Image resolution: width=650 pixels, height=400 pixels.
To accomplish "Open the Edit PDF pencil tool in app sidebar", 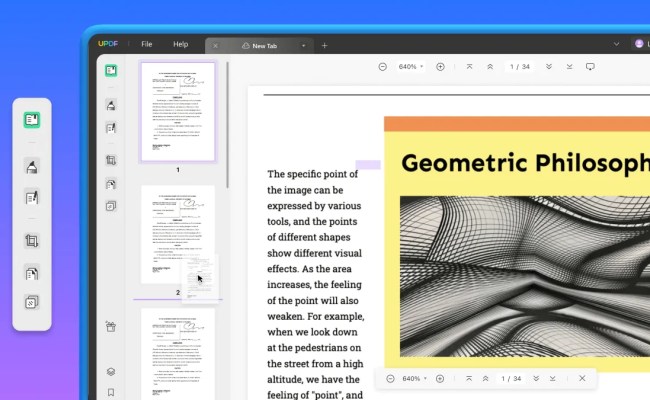I will point(111,128).
